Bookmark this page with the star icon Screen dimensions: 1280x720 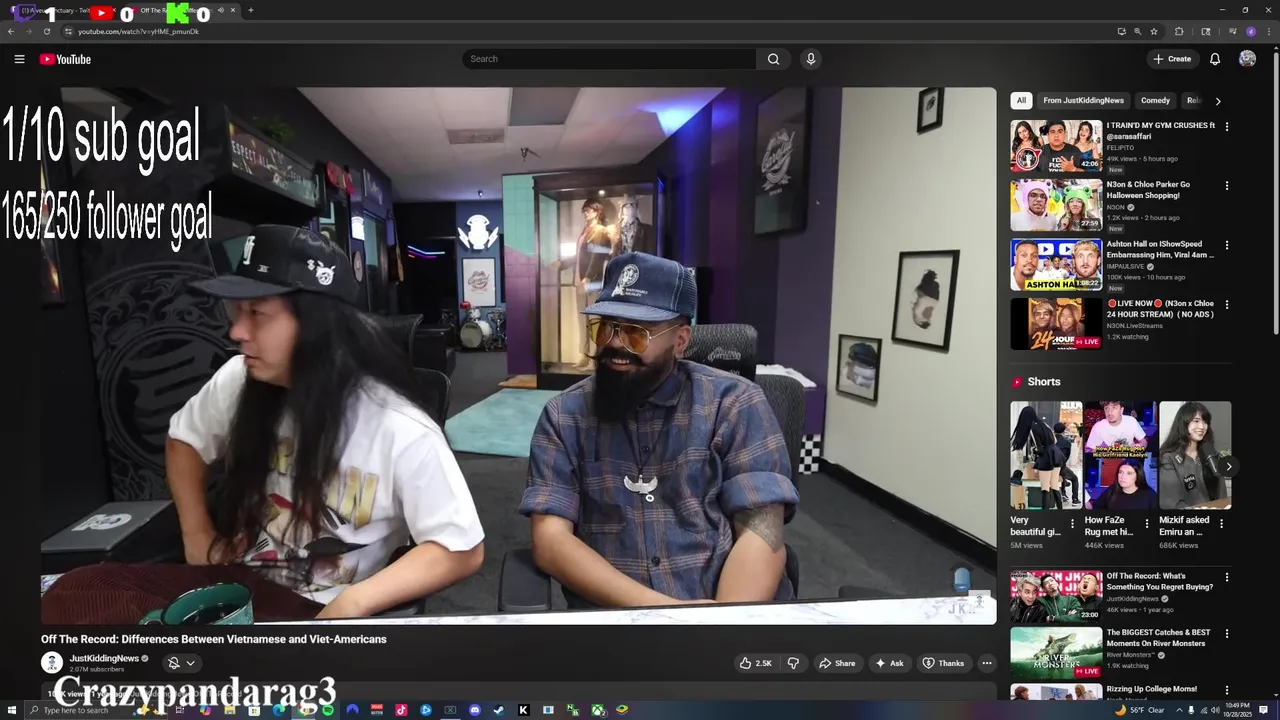(x=1153, y=31)
